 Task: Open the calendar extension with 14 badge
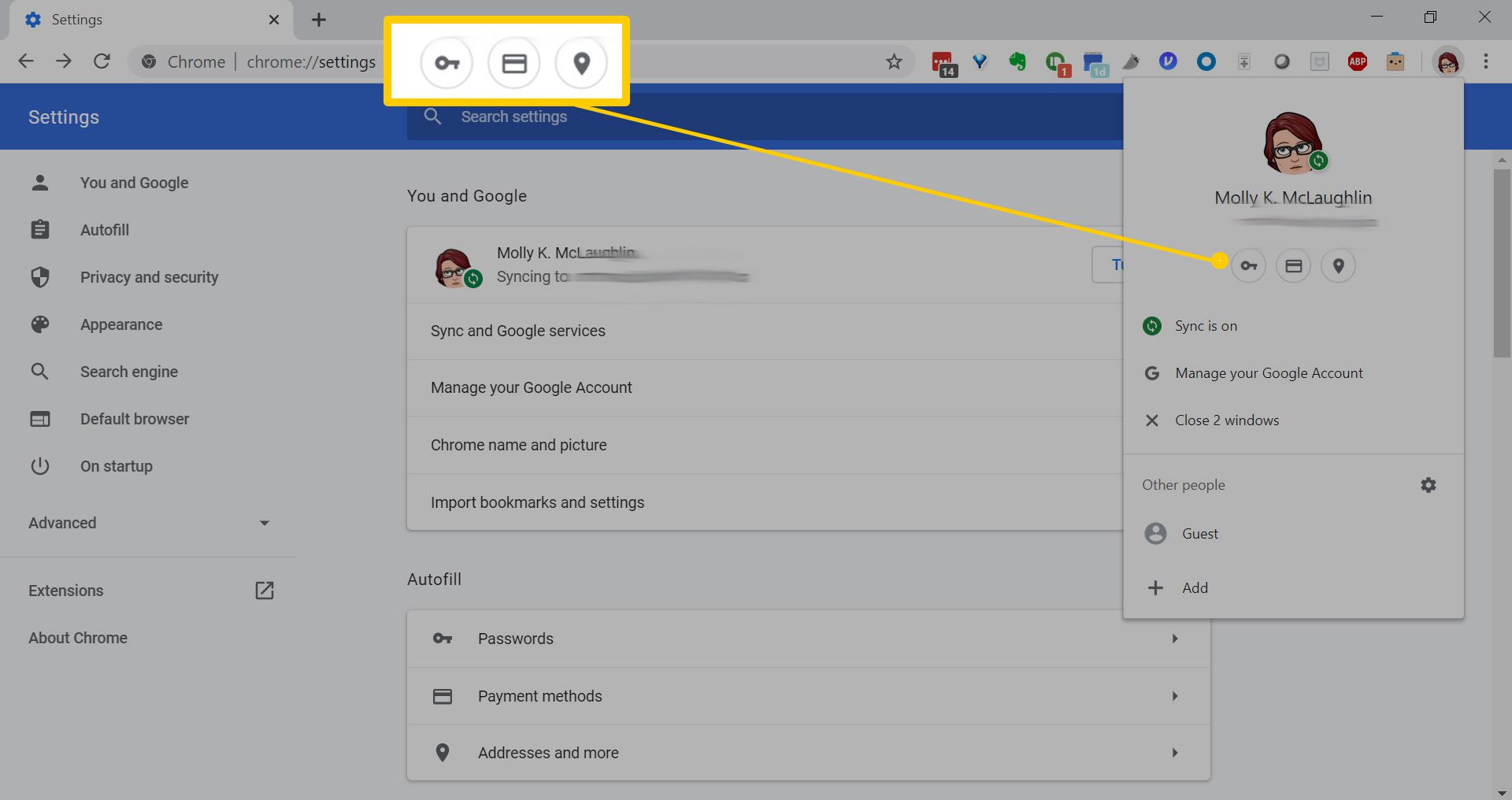click(943, 63)
